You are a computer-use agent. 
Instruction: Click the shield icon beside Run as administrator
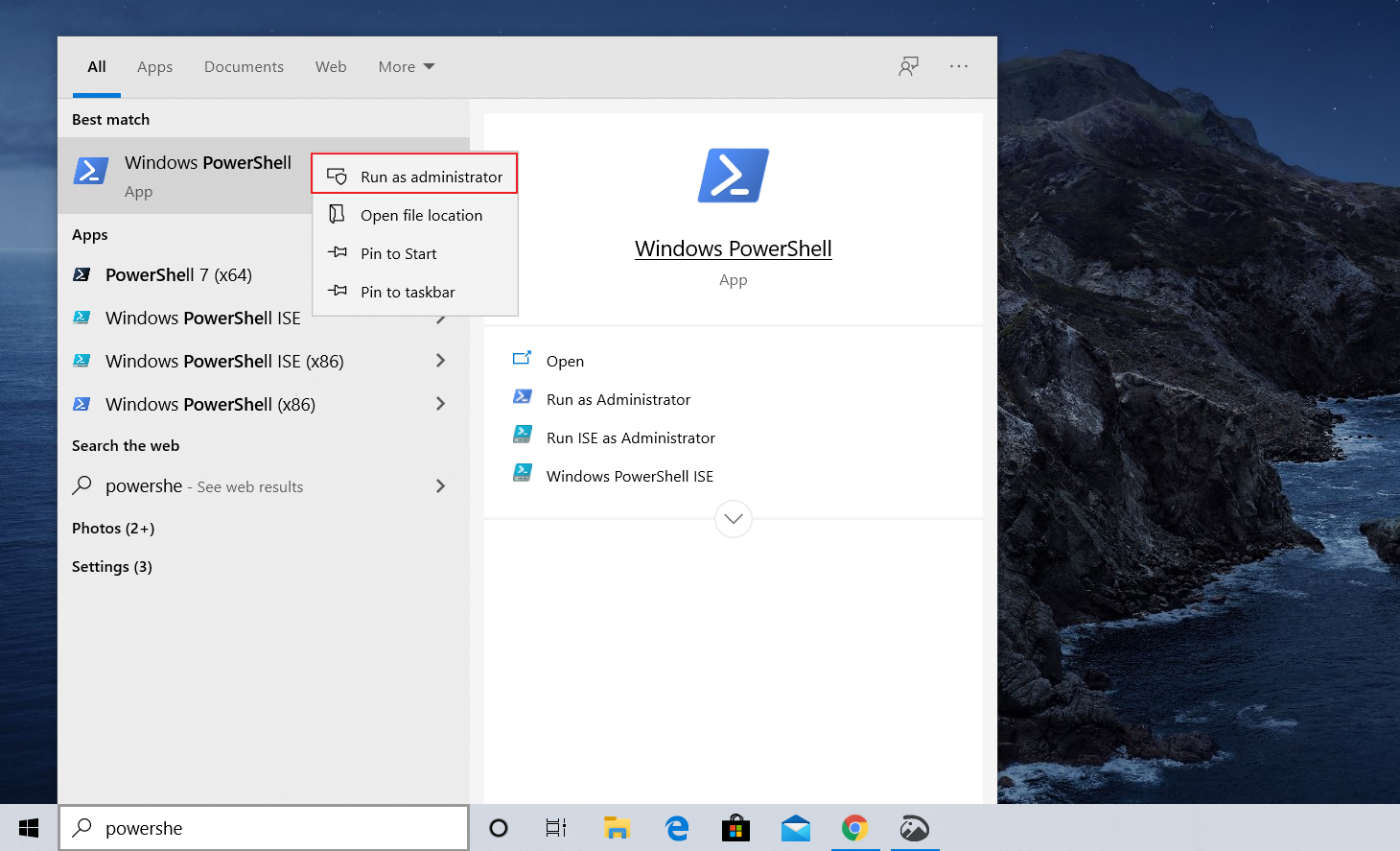tap(337, 177)
